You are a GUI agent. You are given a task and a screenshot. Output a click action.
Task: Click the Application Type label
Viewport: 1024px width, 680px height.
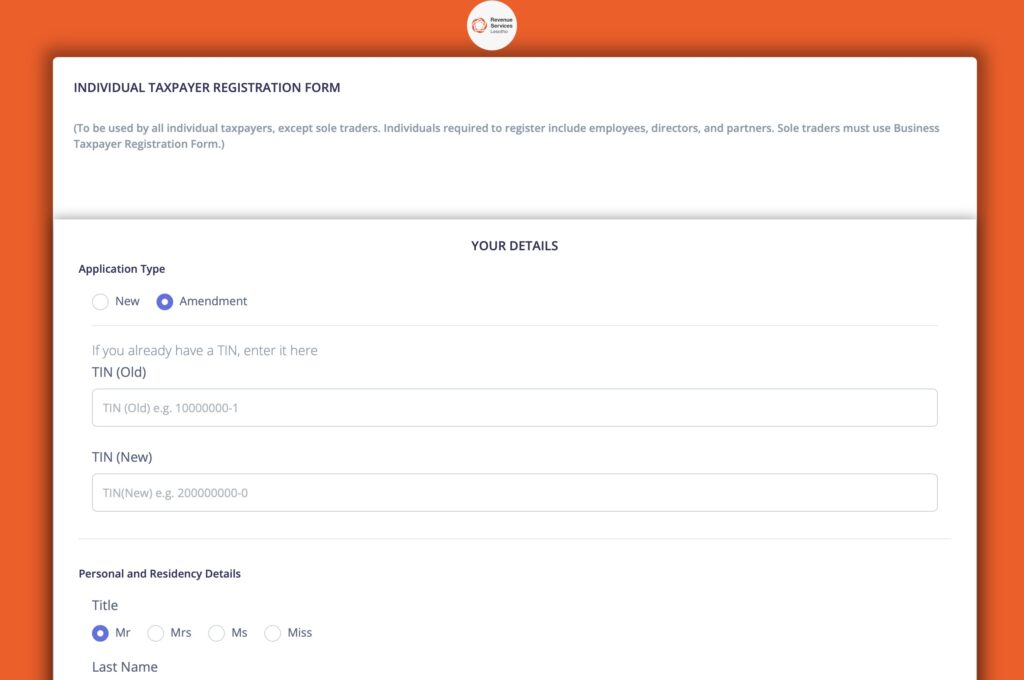tap(121, 268)
